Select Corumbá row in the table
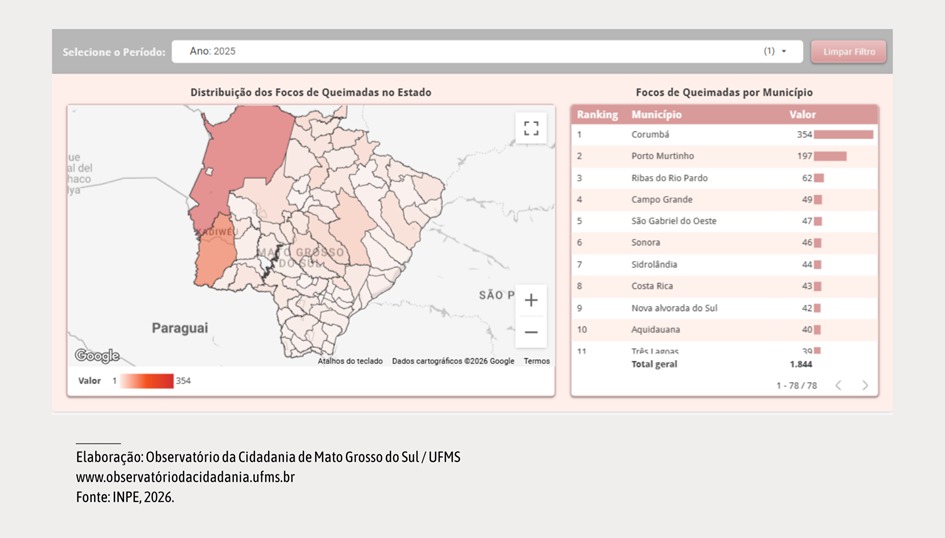 724,134
